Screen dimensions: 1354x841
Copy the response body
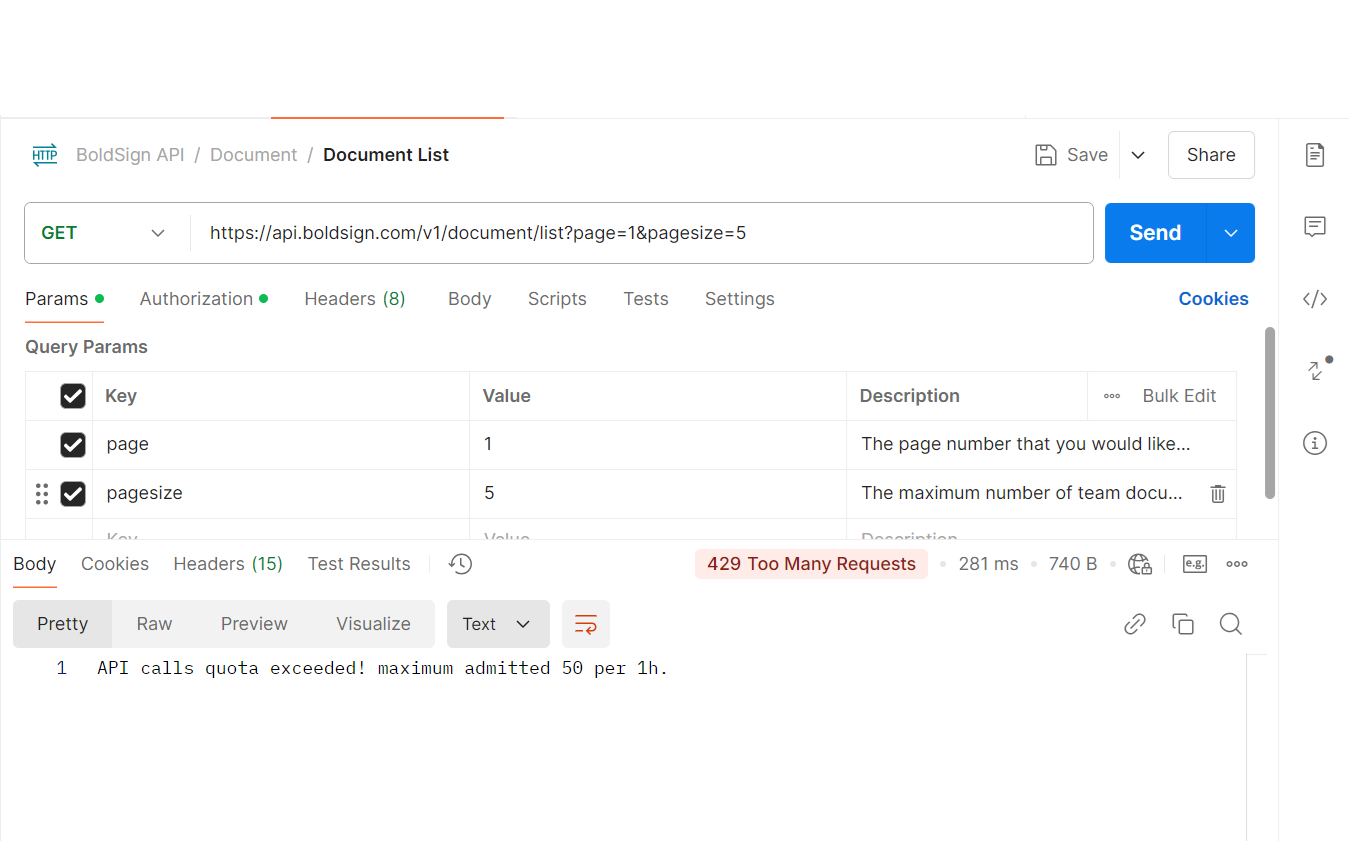[x=1183, y=623]
